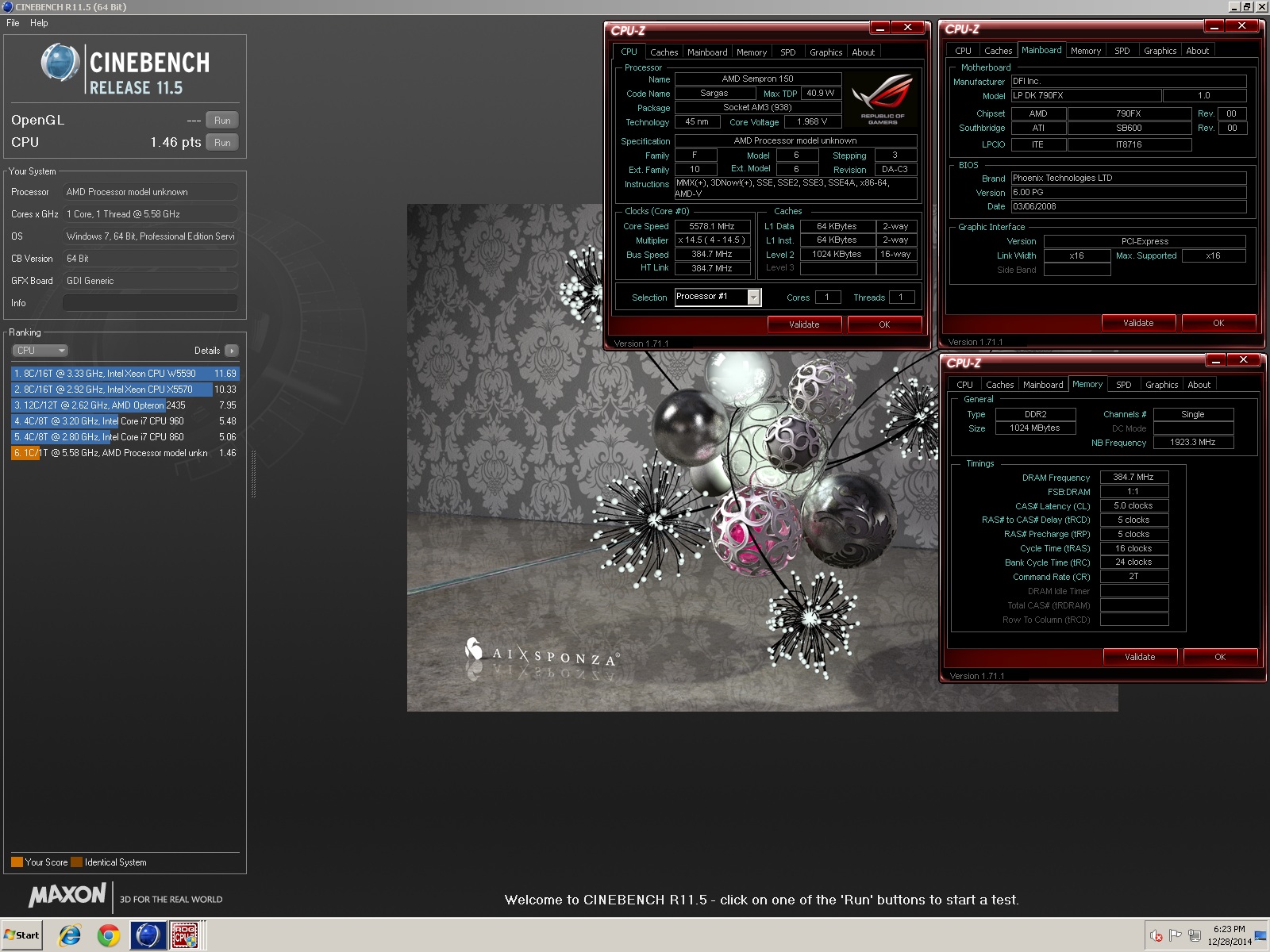Click OK in the CPU tab window

tap(884, 324)
